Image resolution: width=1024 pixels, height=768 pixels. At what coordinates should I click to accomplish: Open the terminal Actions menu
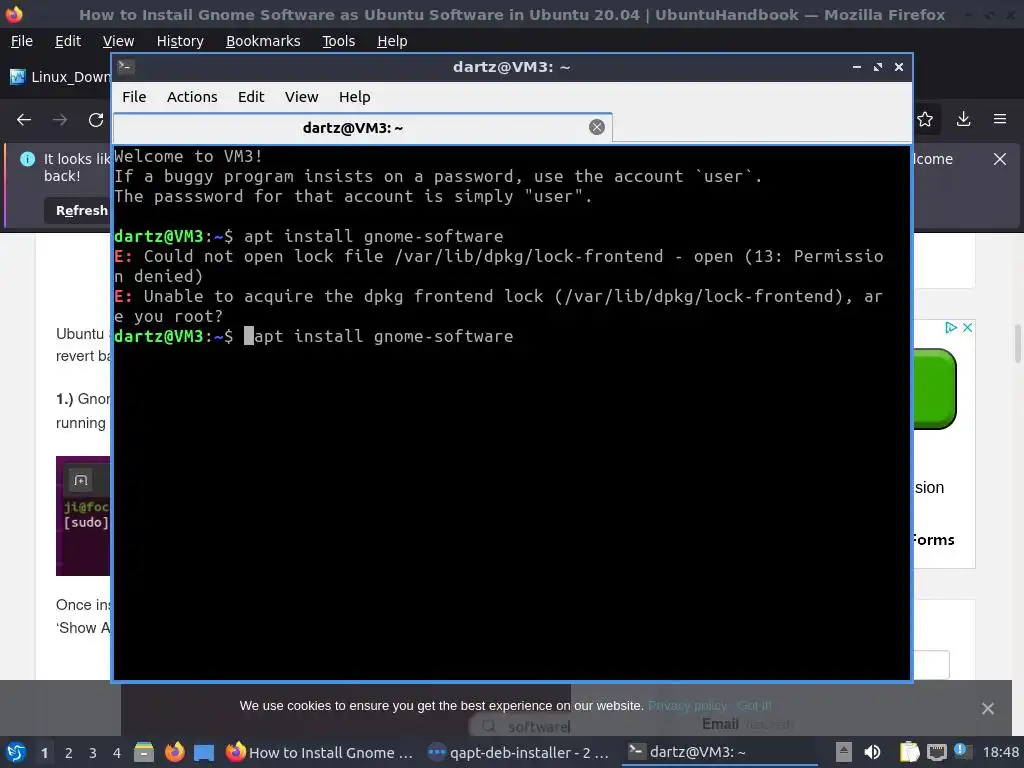pyautogui.click(x=192, y=97)
